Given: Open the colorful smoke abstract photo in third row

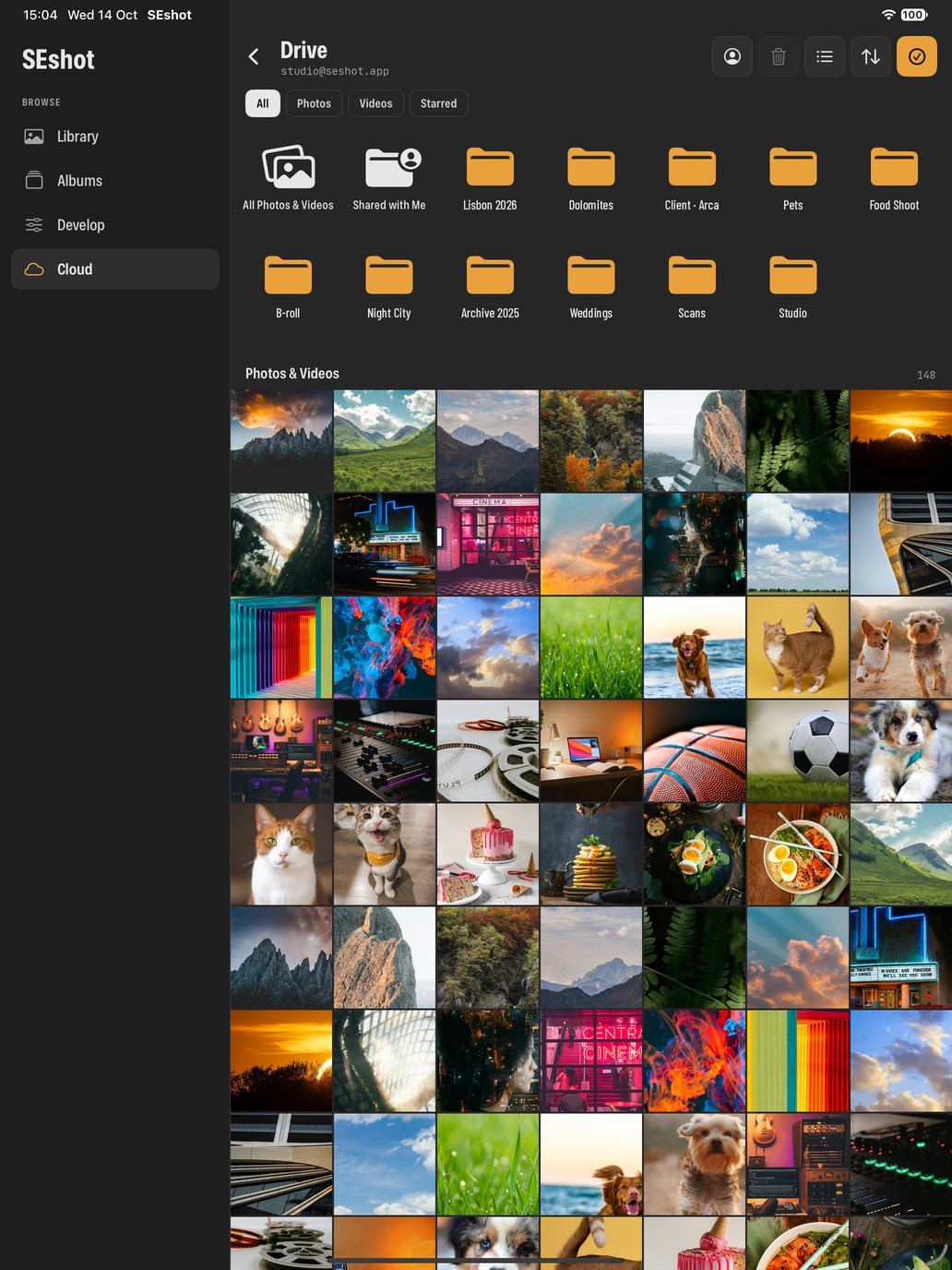Looking at the screenshot, I should coord(385,647).
